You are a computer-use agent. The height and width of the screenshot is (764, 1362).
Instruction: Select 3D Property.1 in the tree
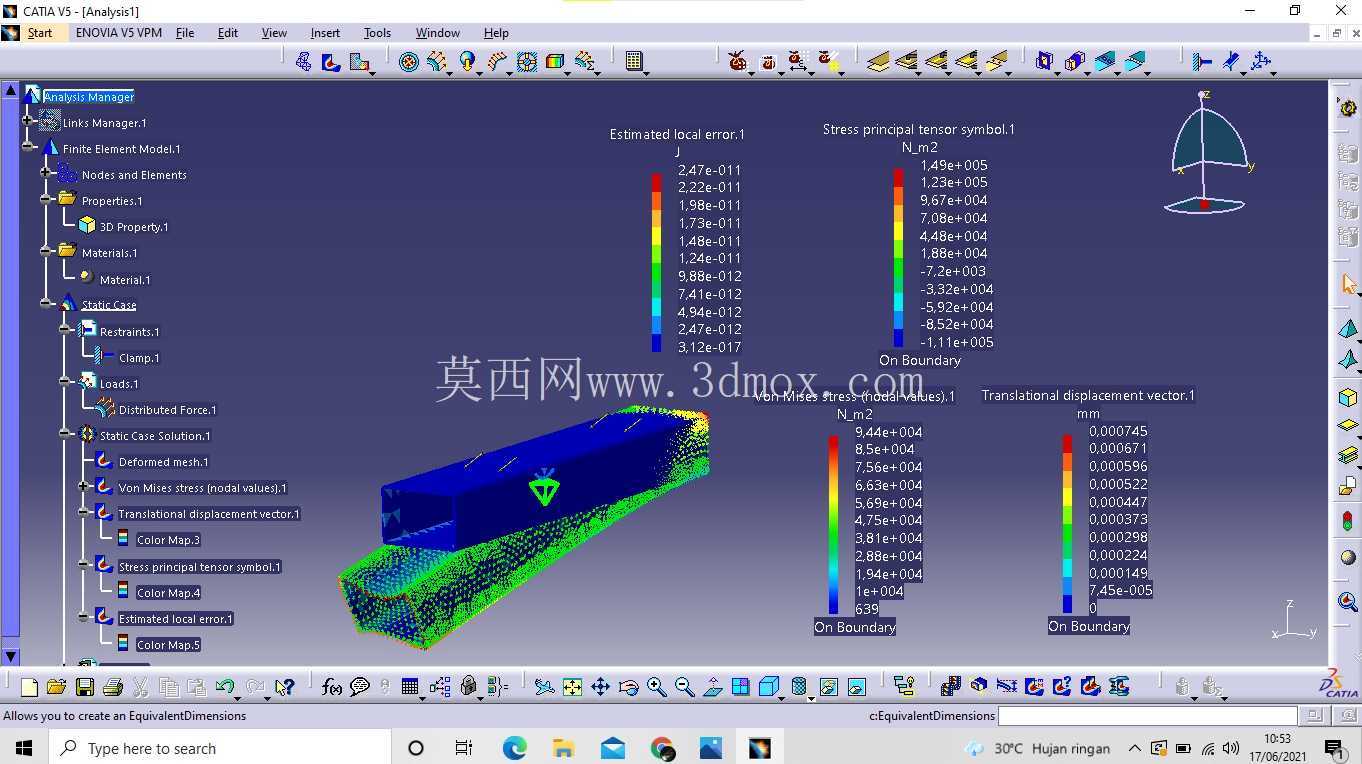134,227
